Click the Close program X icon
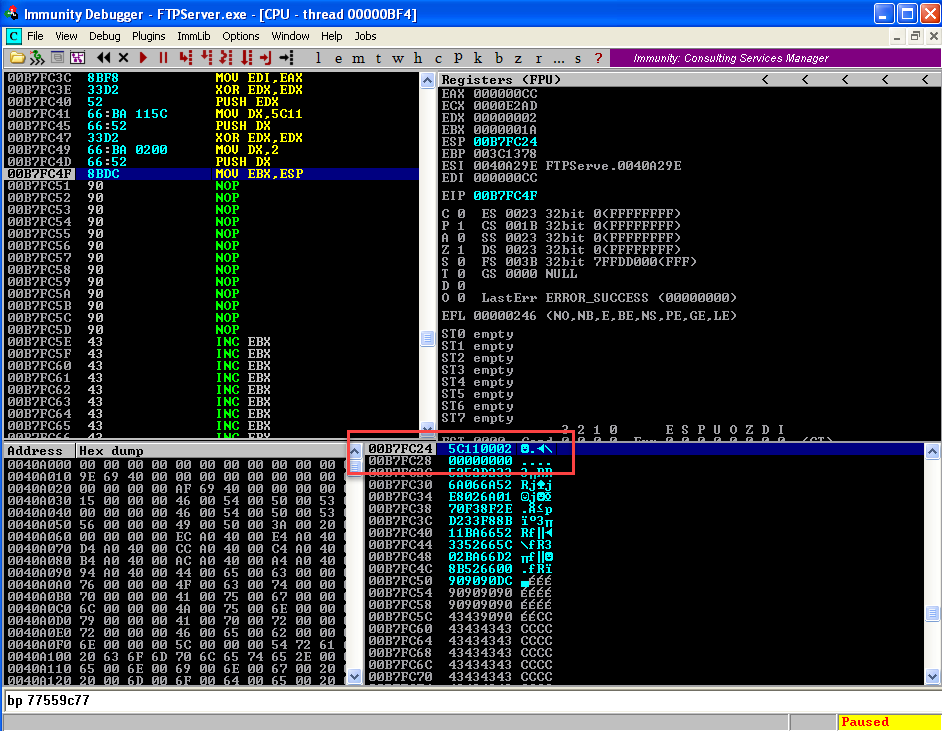Screen dimensions: 942x731 coord(124,58)
